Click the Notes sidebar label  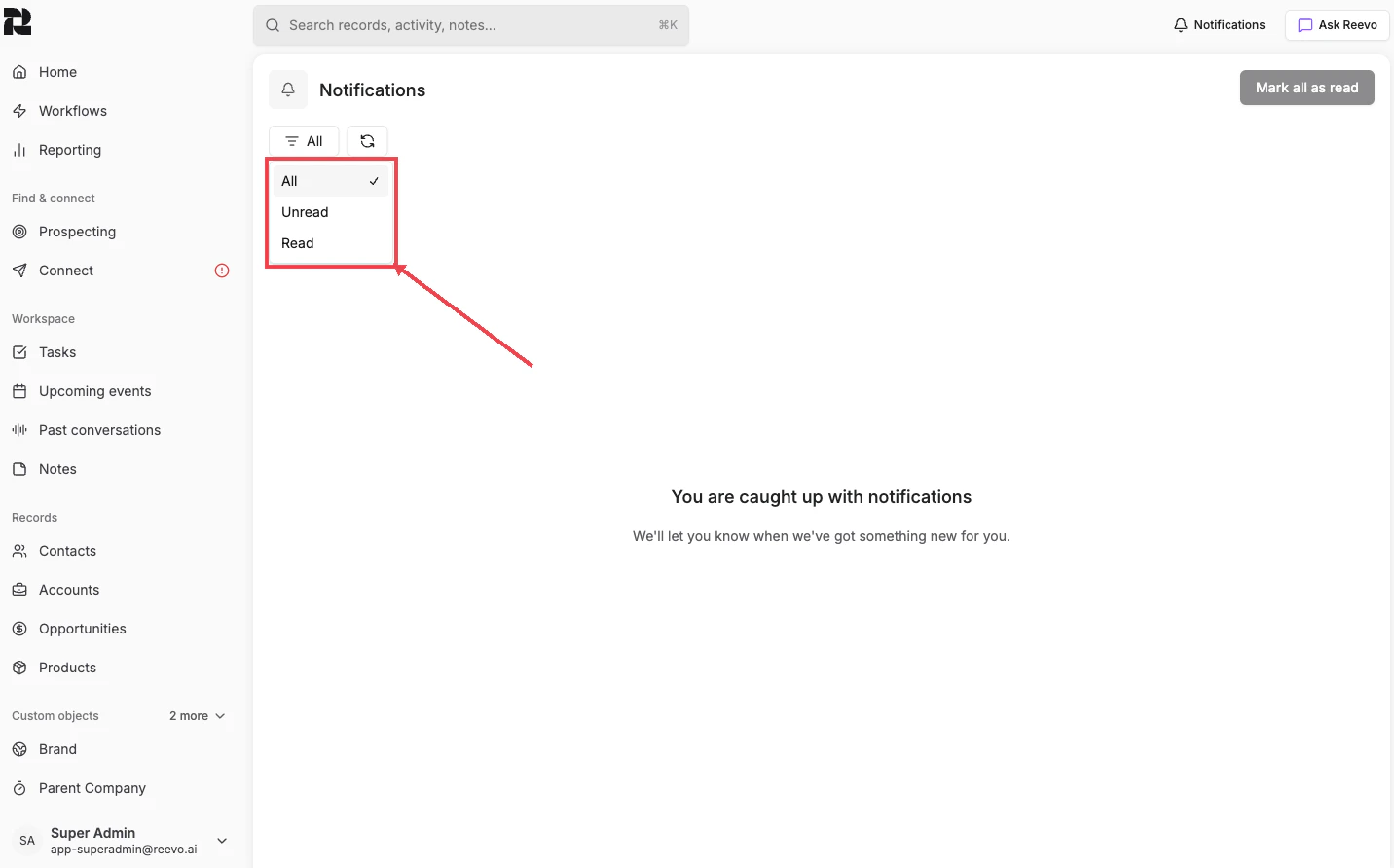(57, 469)
